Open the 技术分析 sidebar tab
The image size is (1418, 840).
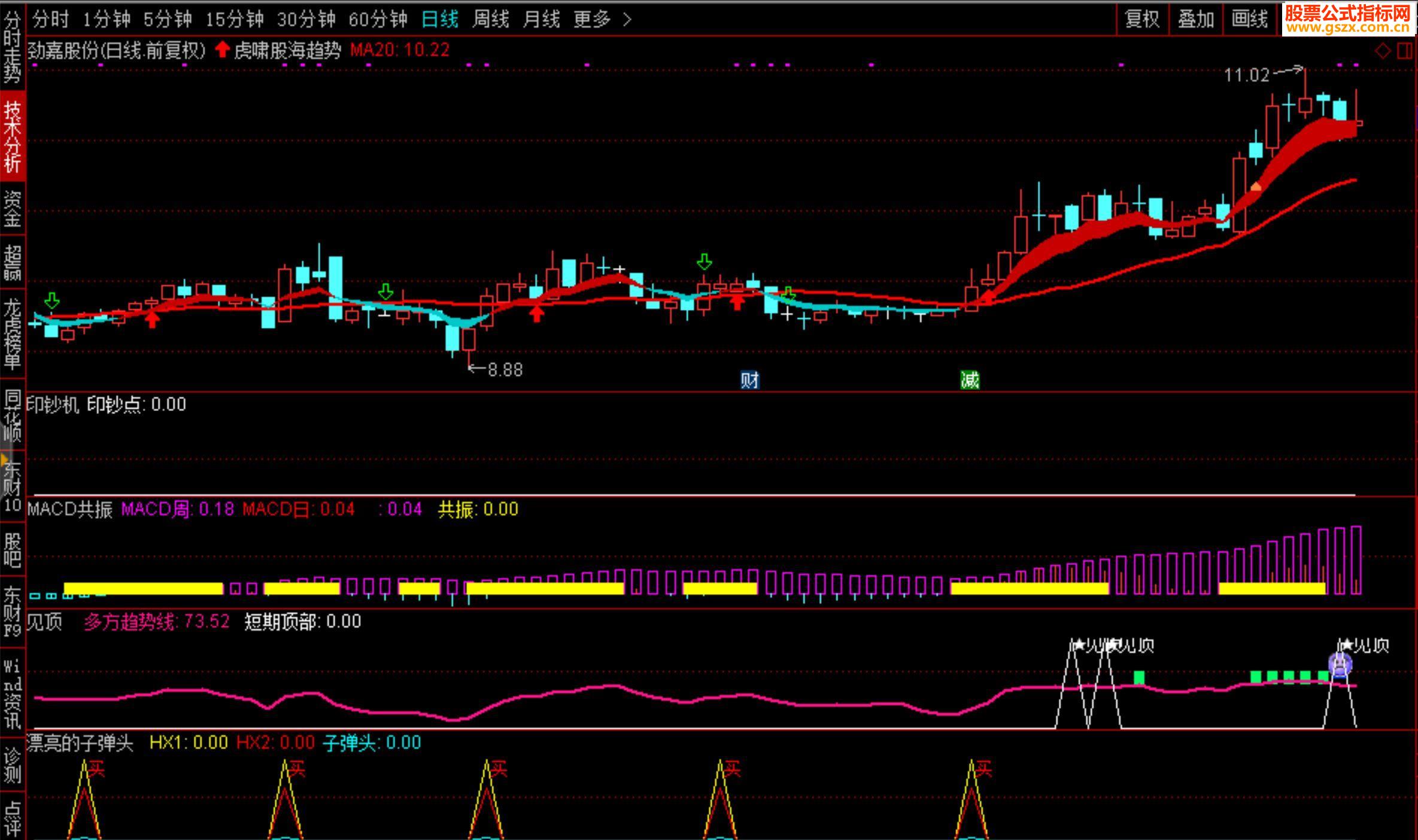point(13,135)
